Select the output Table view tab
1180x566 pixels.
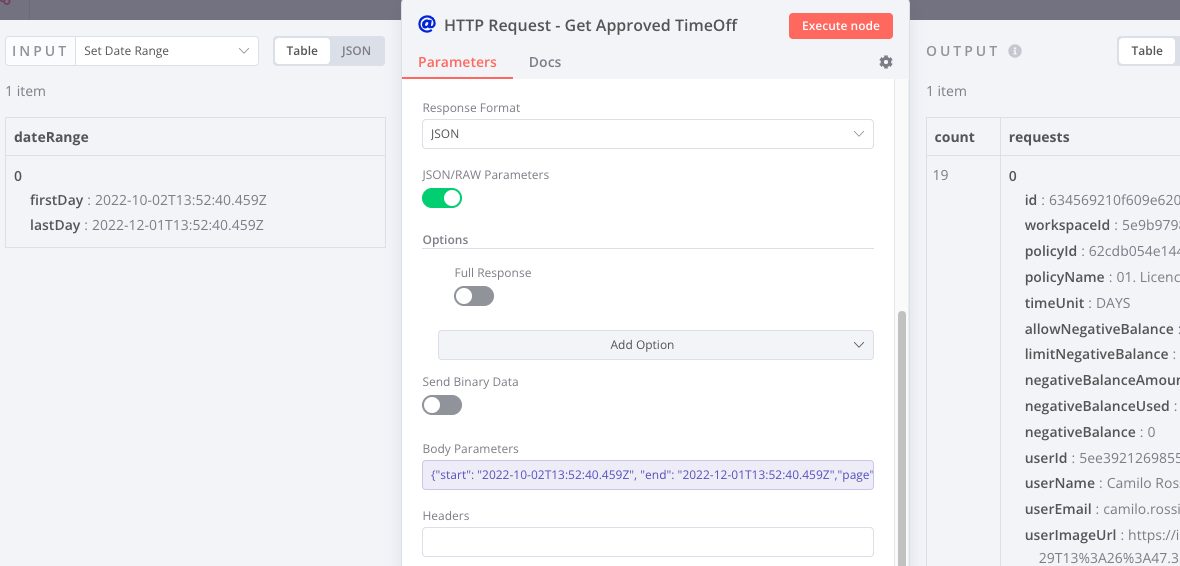click(1147, 51)
